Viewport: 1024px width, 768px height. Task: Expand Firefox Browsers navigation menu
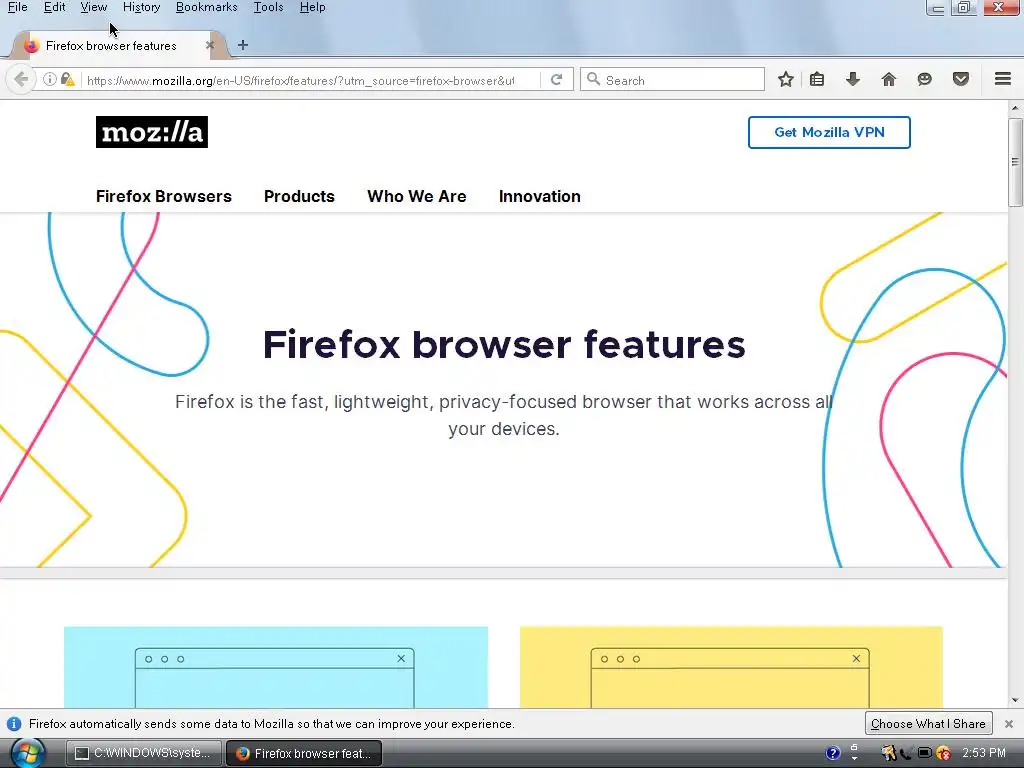(164, 196)
